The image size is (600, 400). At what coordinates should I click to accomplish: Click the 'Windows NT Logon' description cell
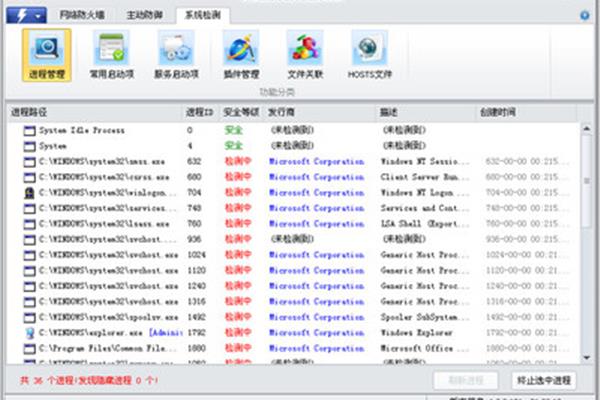coord(424,193)
